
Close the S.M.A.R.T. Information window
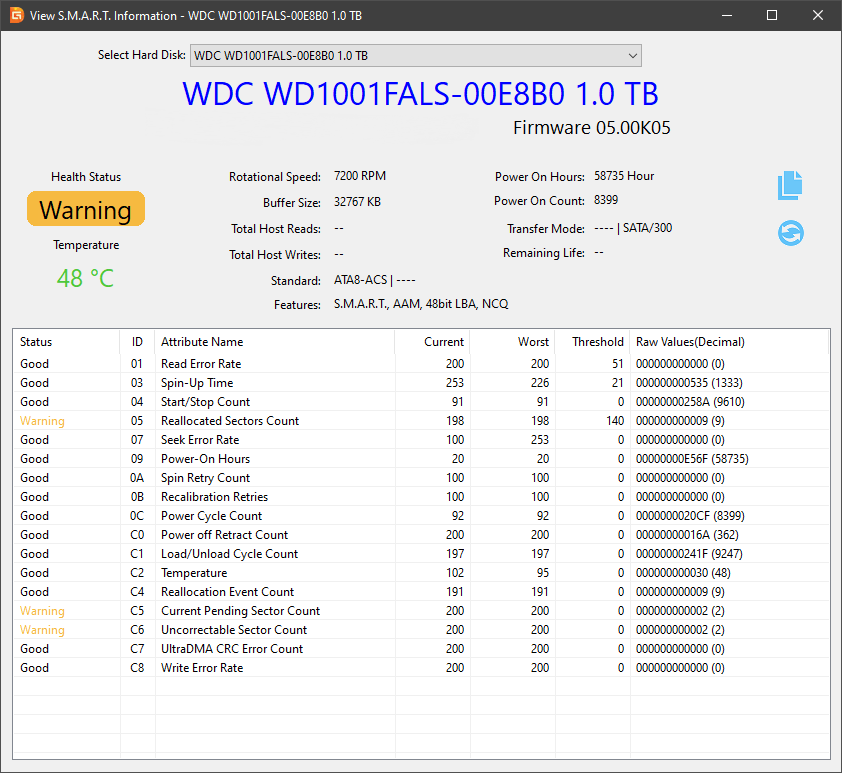818,15
